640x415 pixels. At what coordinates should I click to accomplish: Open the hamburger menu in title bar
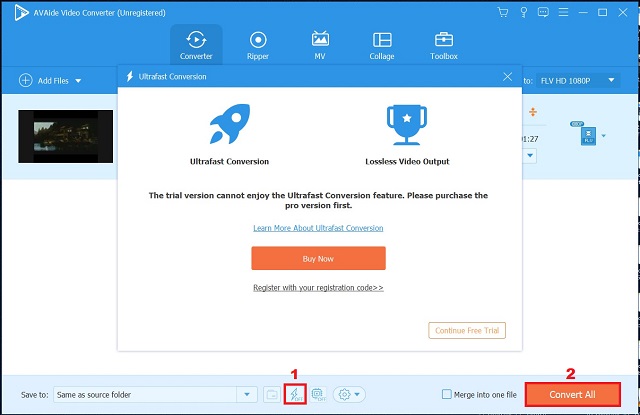[563, 13]
